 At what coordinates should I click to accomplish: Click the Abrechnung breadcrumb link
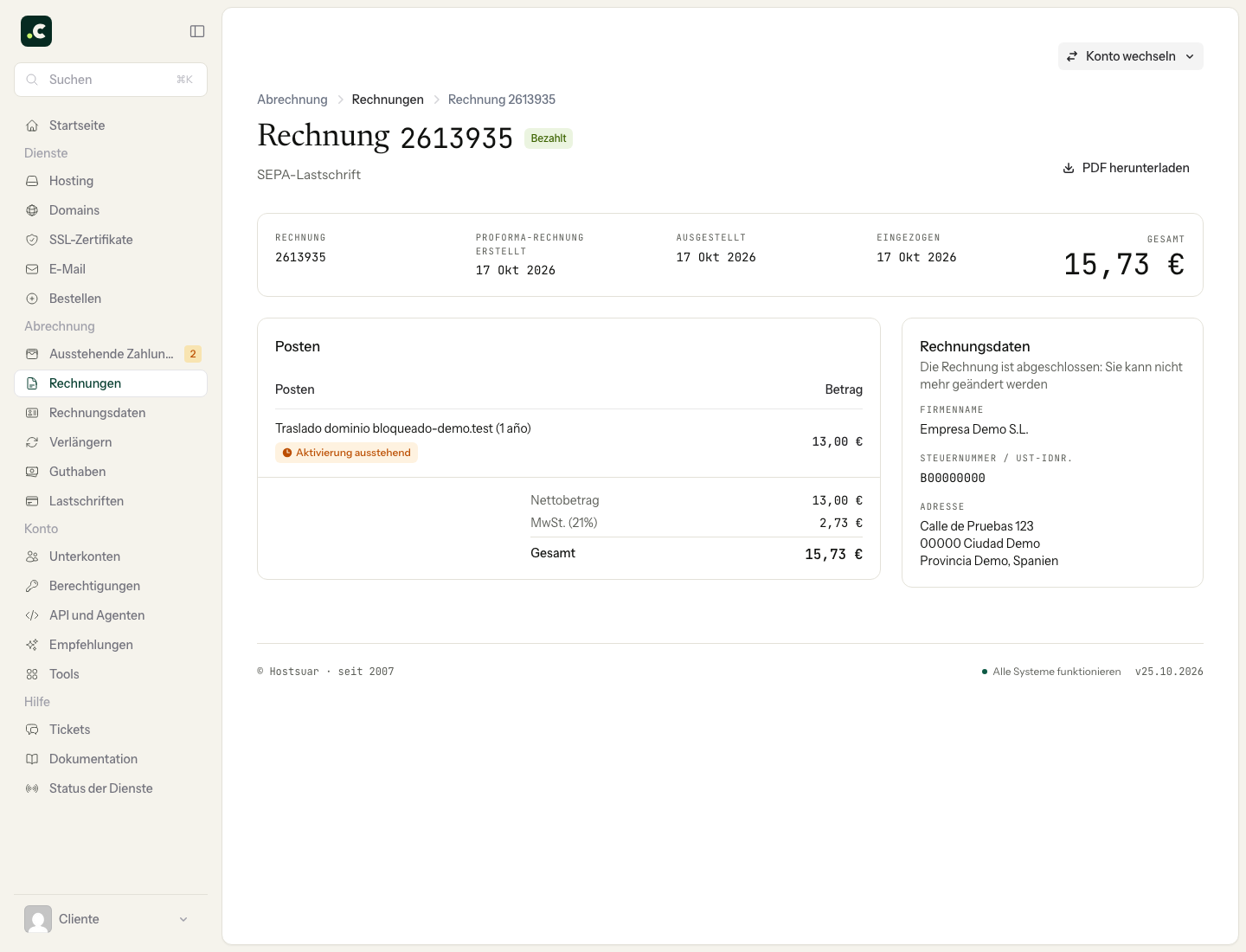[x=292, y=100]
